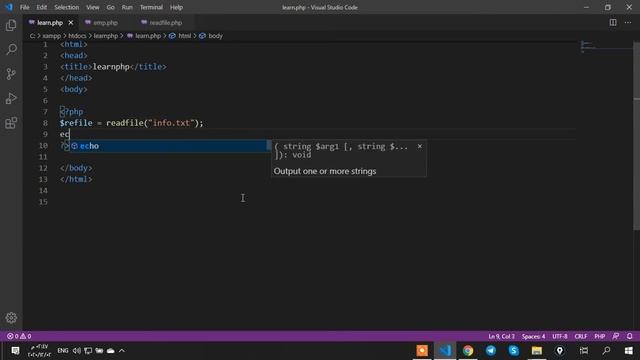Open Skype from the taskbar
The height and width of the screenshot is (360, 640).
point(513,350)
